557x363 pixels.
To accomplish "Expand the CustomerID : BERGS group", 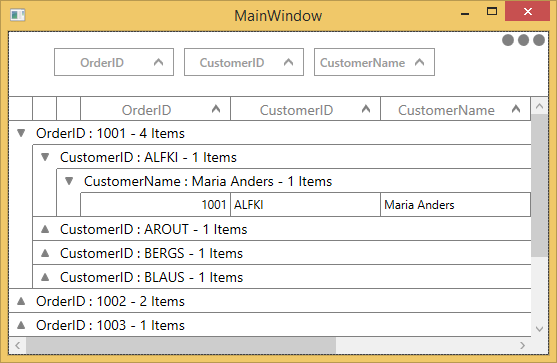I will (x=45, y=253).
